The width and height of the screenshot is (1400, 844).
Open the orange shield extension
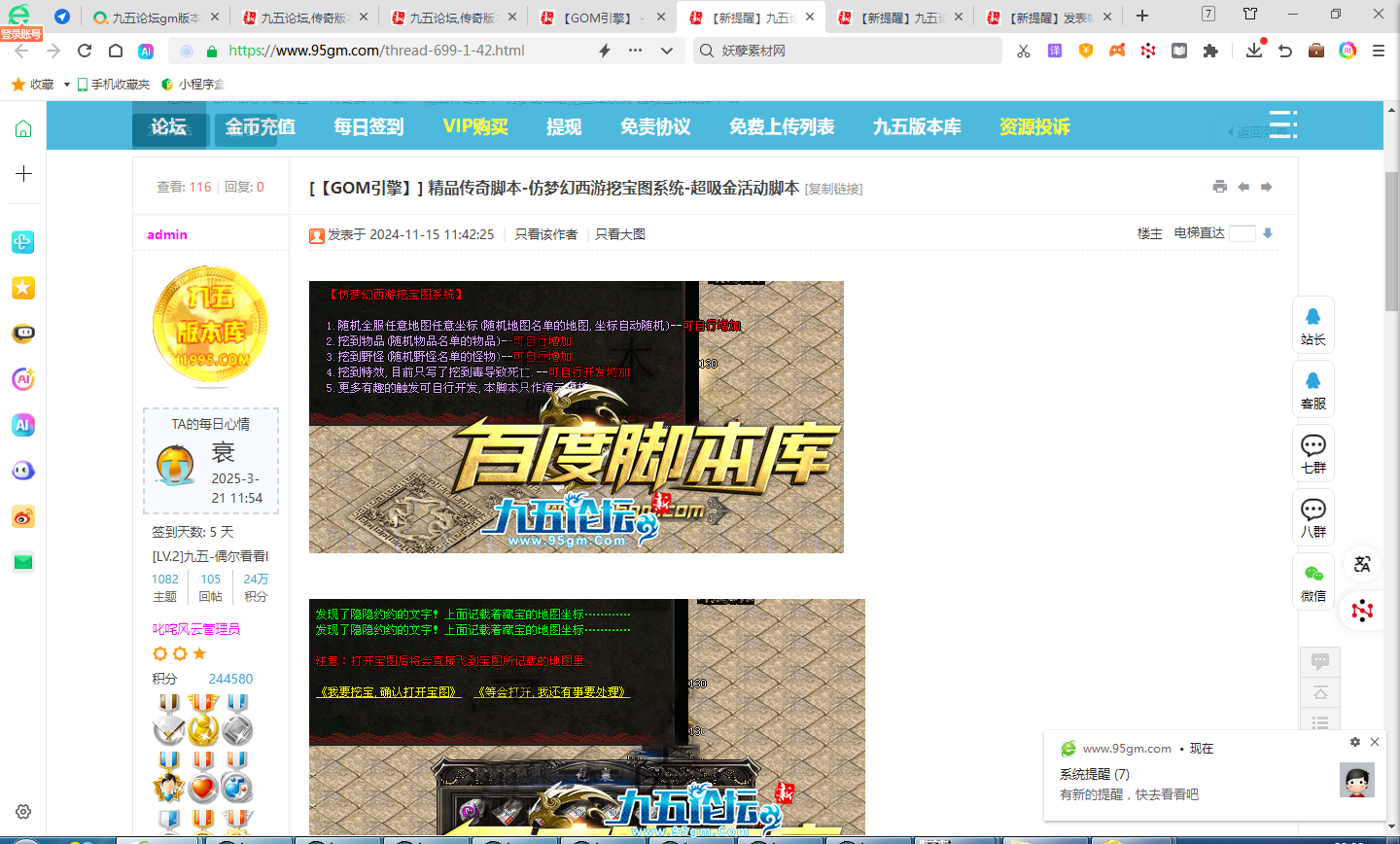pos(1086,51)
